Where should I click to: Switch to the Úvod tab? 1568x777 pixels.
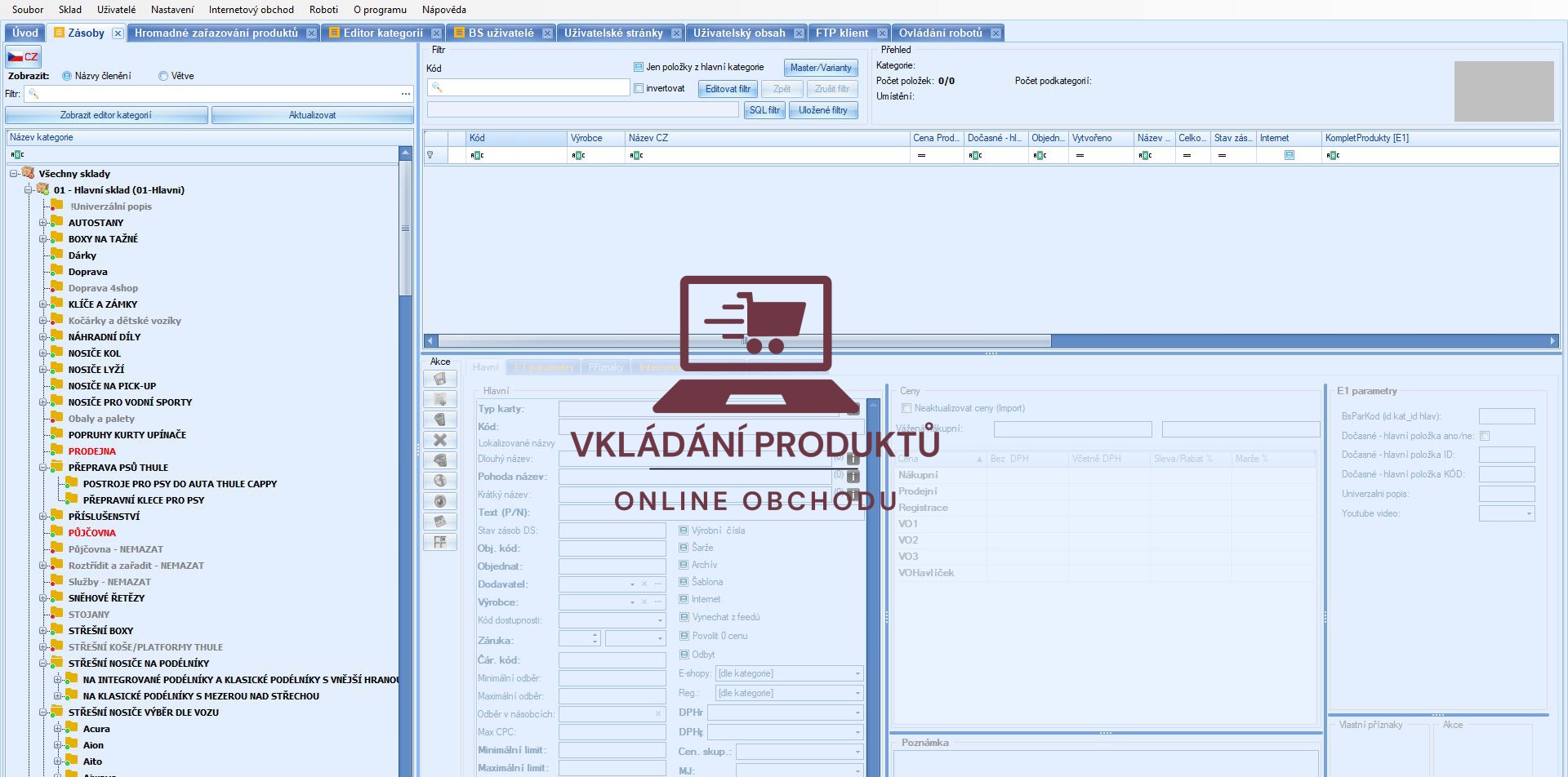tap(25, 33)
